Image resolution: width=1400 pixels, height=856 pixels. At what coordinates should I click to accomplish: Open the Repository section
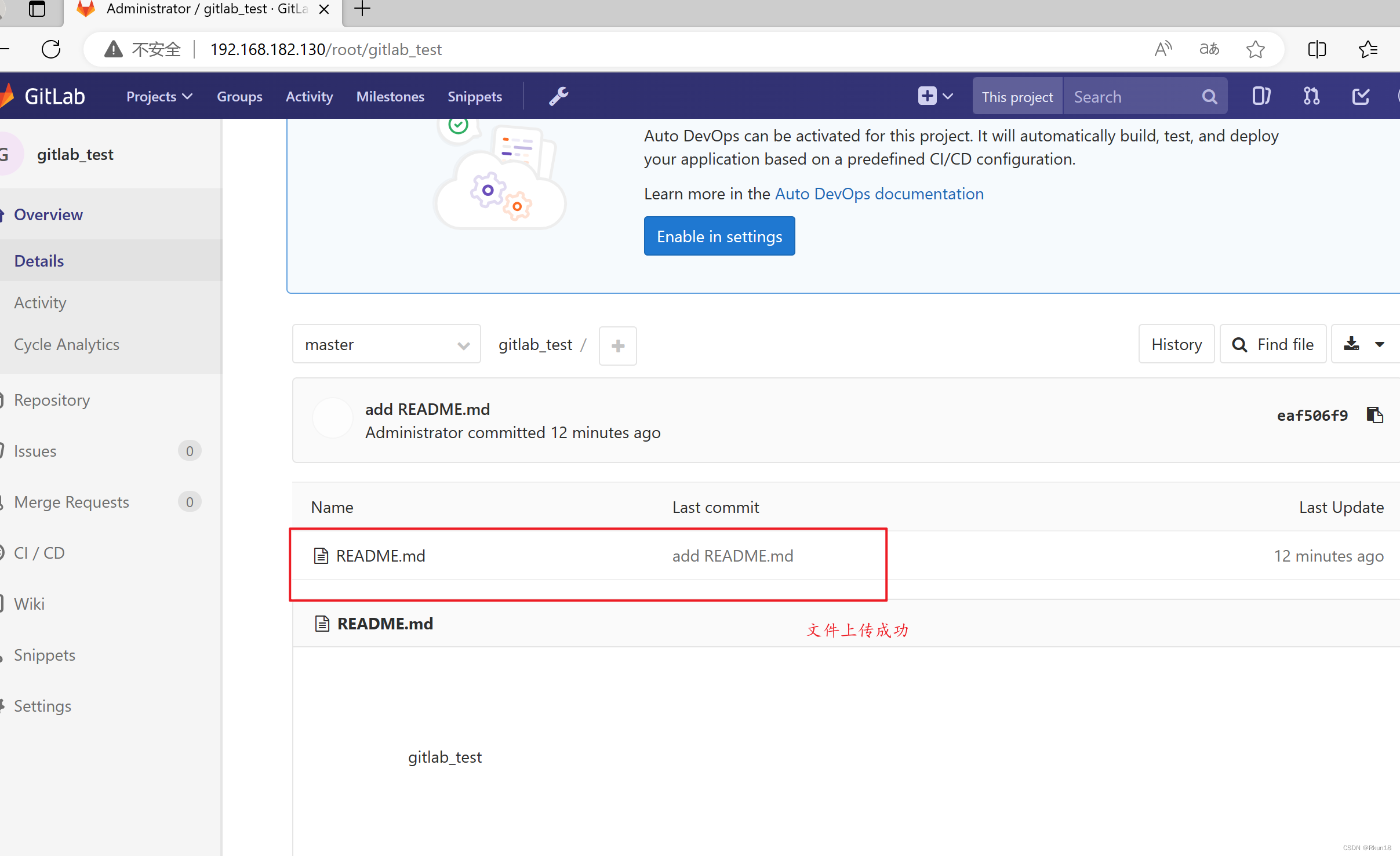[x=52, y=400]
